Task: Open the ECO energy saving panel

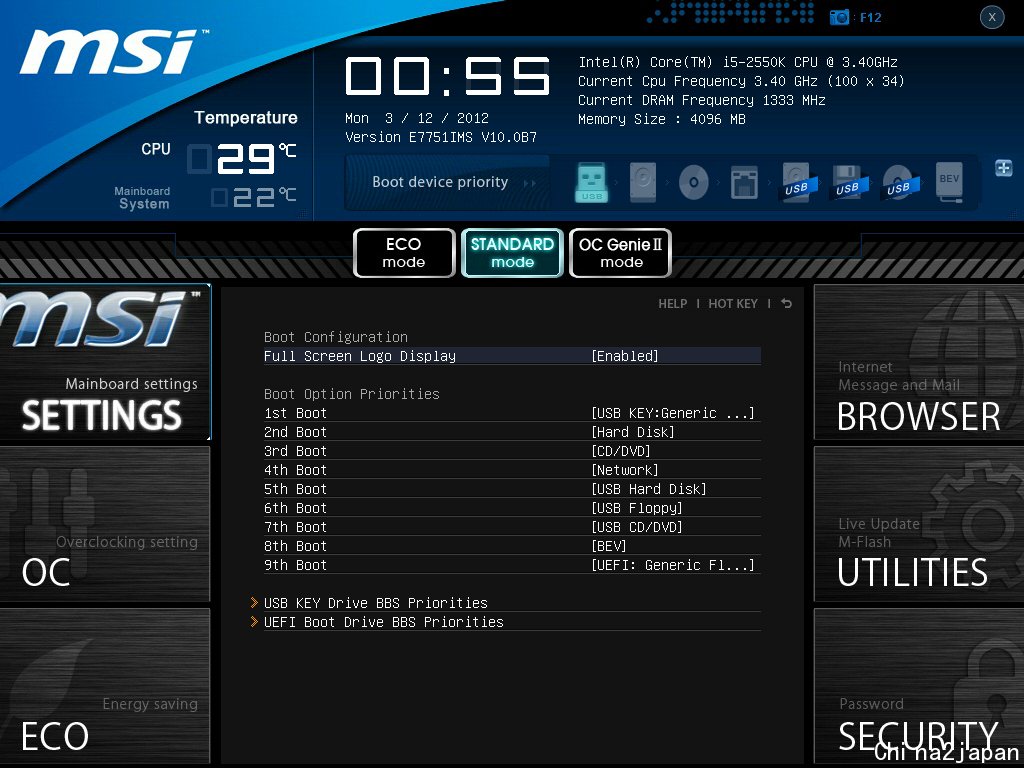Action: click(x=105, y=686)
